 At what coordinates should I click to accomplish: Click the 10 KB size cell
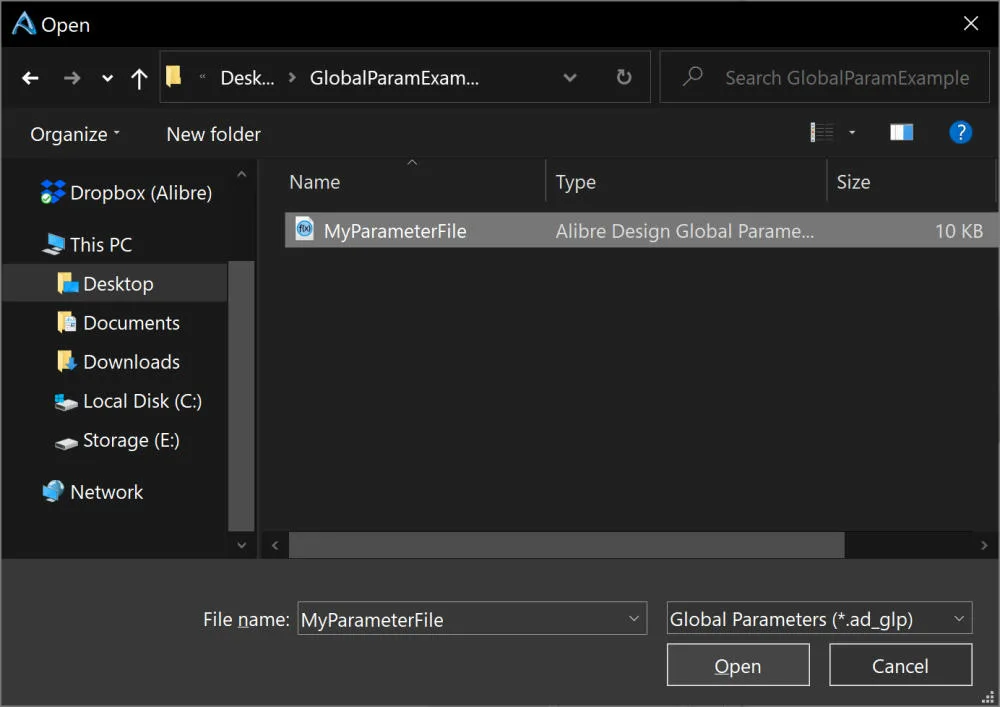pos(959,231)
